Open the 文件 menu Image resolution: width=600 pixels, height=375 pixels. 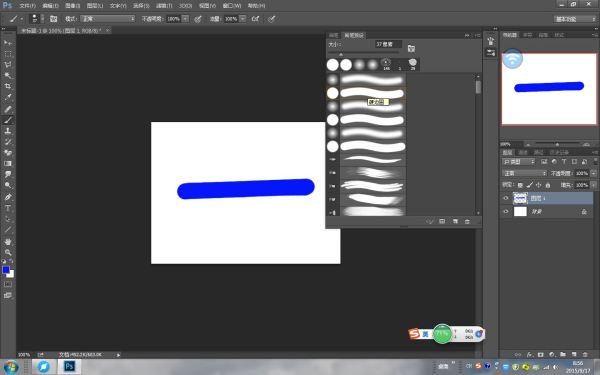pos(27,6)
